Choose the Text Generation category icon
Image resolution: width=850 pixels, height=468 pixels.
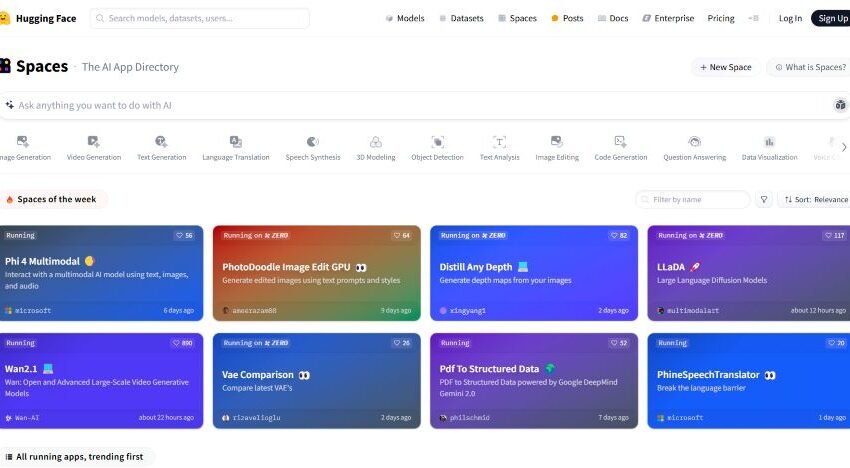161,142
